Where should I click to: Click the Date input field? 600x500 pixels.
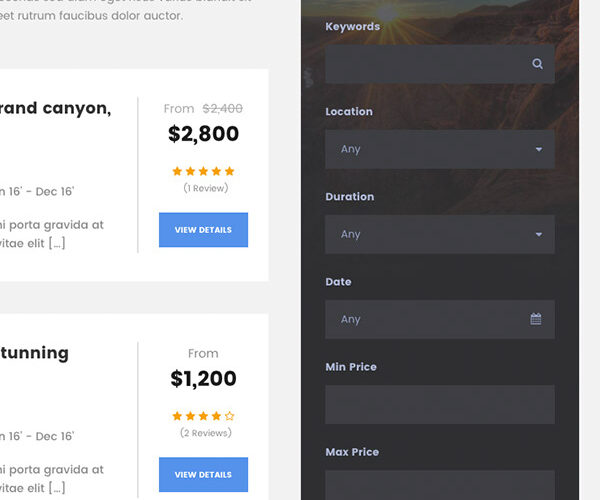[x=425, y=319]
